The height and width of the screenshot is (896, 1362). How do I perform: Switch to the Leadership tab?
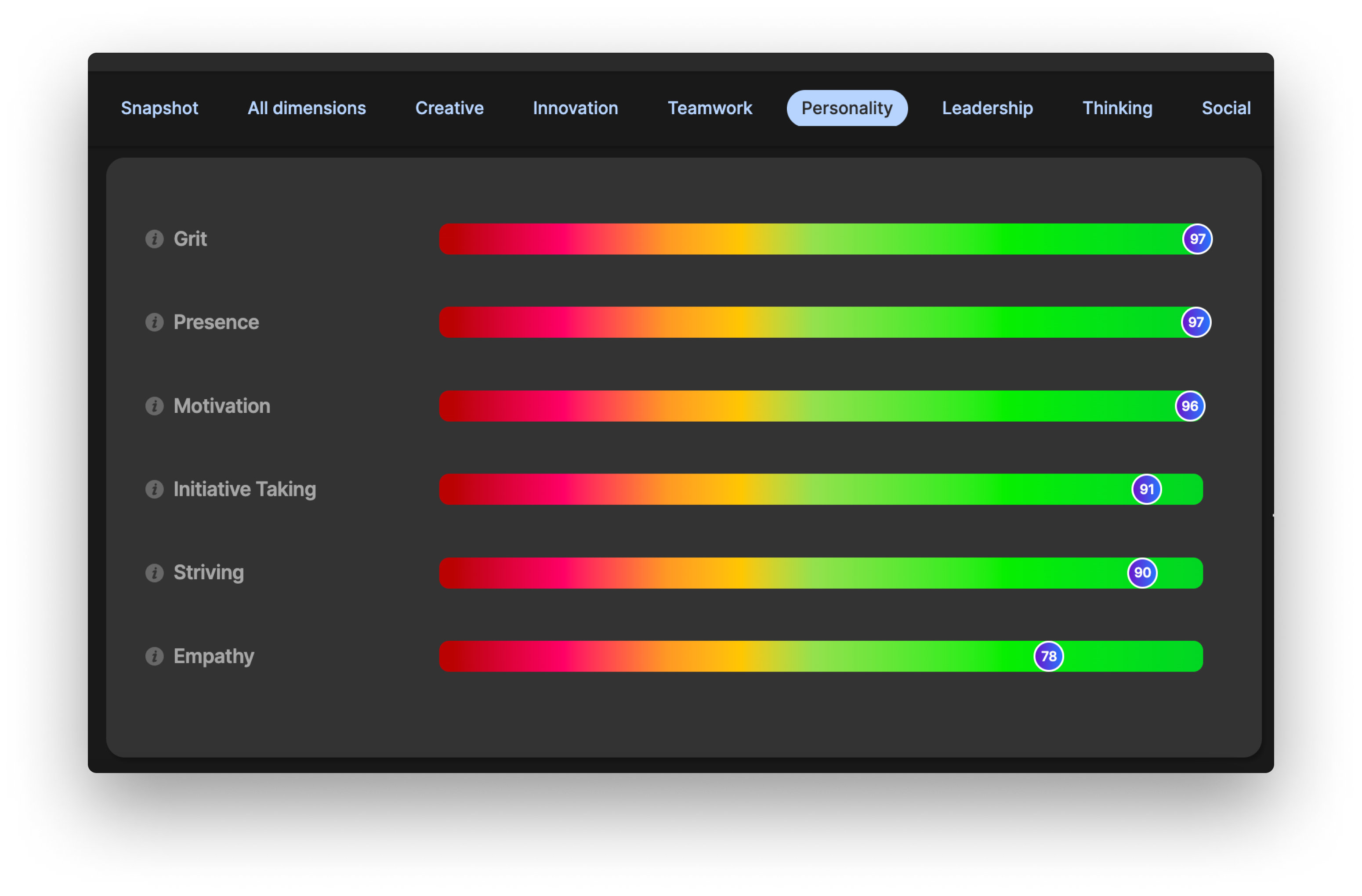(987, 108)
